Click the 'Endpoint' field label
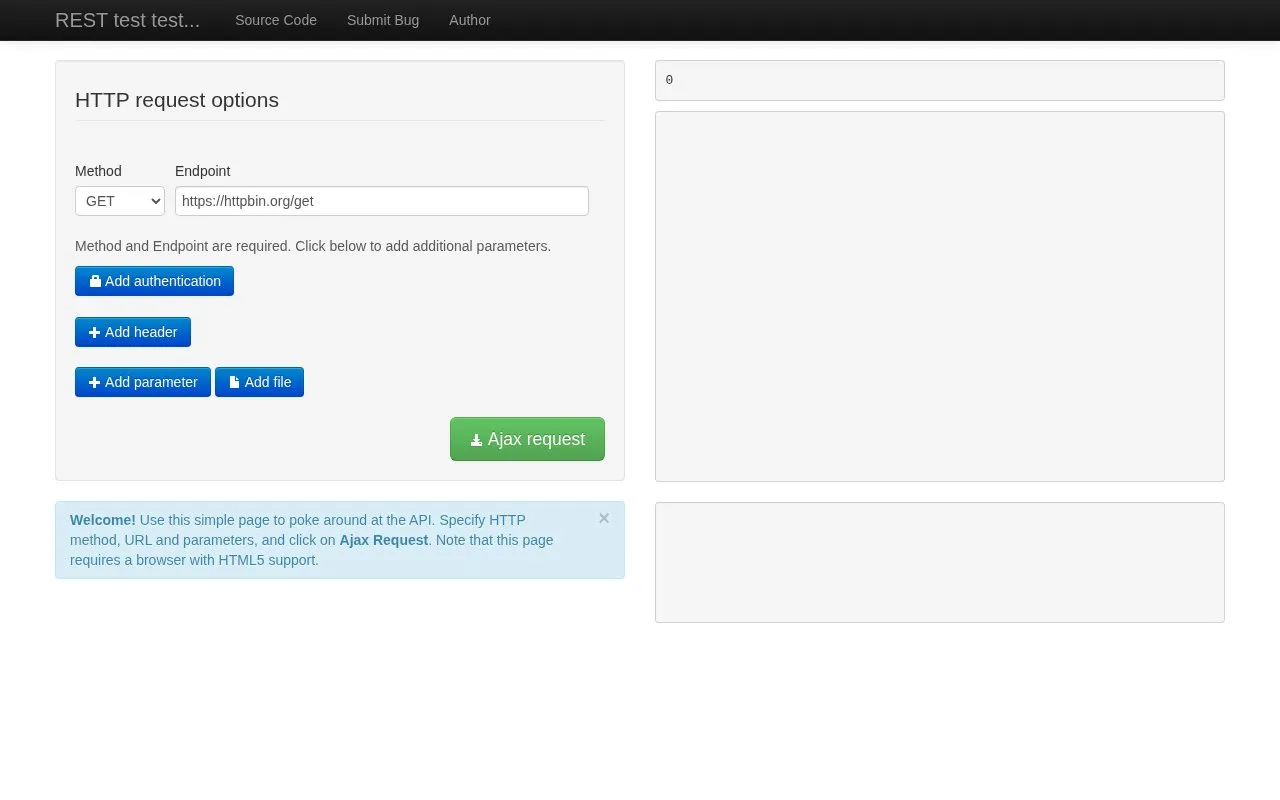The height and width of the screenshot is (800, 1280). 203,171
